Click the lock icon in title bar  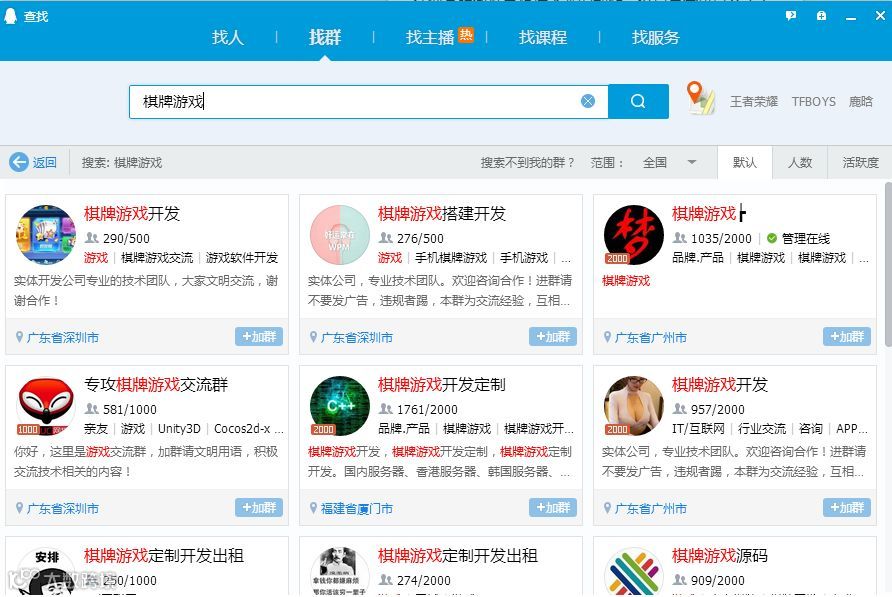[821, 16]
